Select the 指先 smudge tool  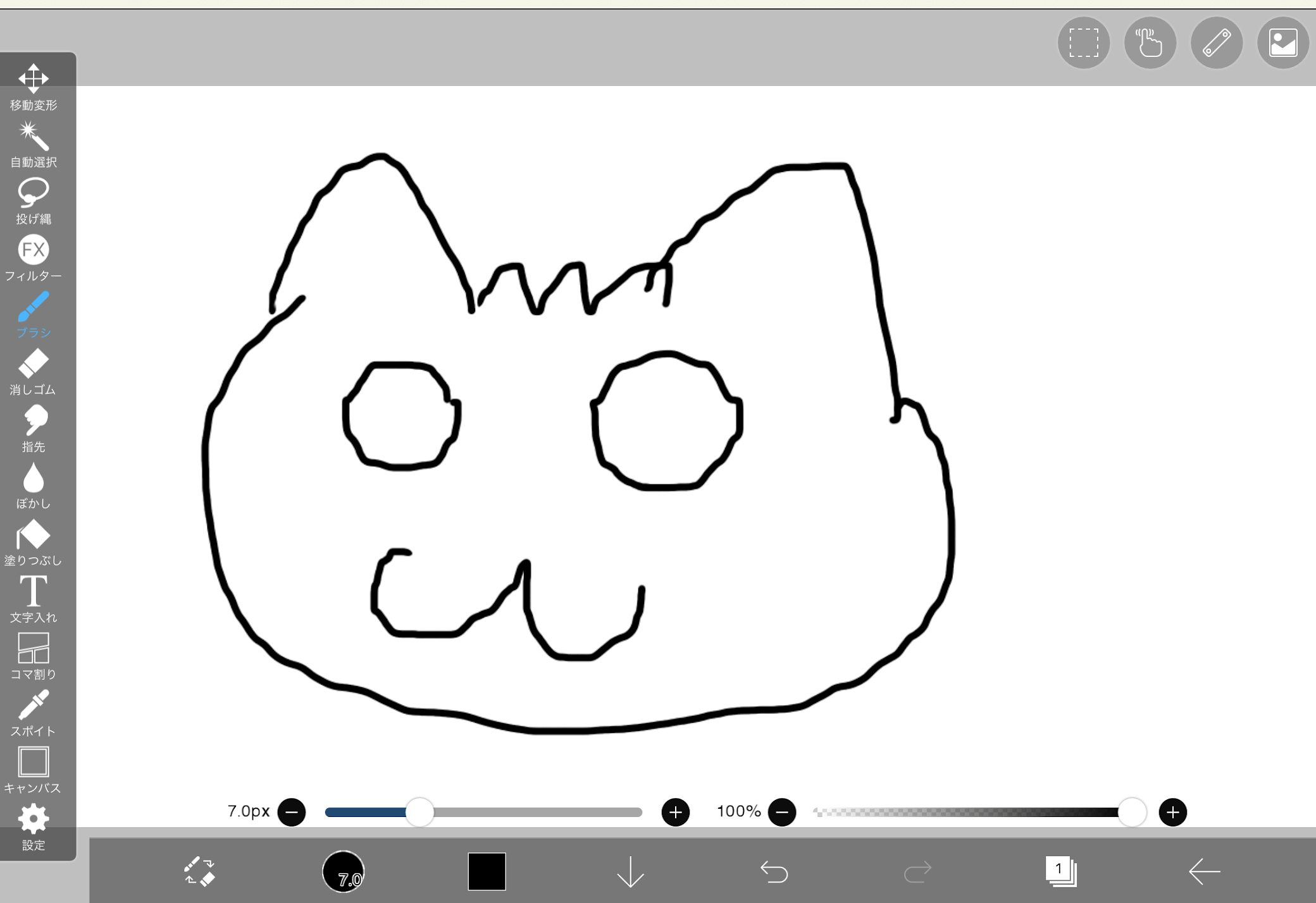[x=34, y=429]
